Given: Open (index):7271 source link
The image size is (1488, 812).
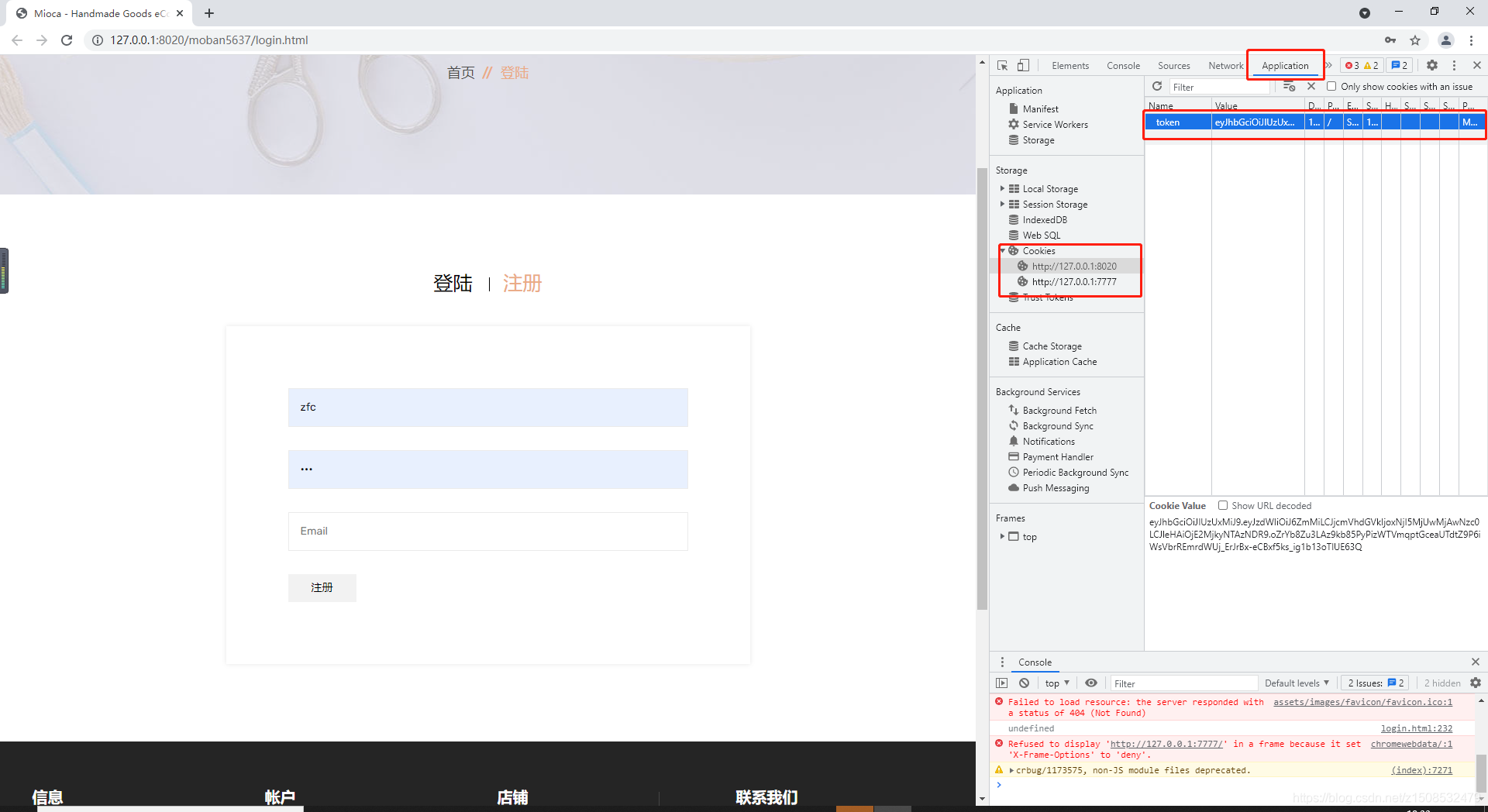Looking at the screenshot, I should [1422, 770].
